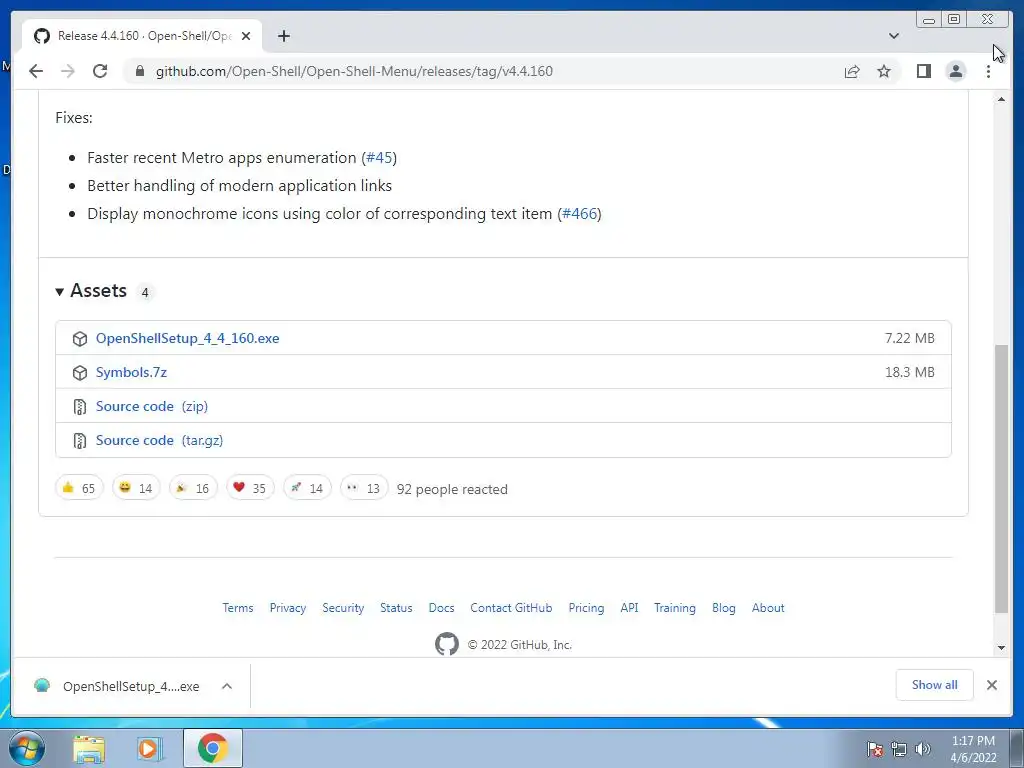Viewport: 1024px width, 768px height.
Task: Open the Windows Start menu
Action: click(x=27, y=748)
